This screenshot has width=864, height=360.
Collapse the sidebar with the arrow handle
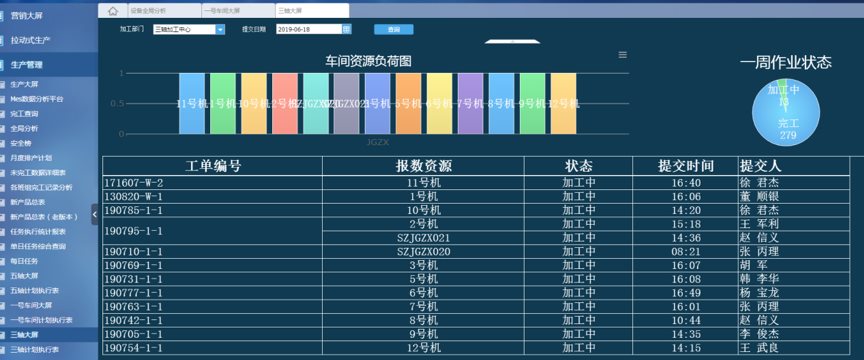tap(94, 214)
